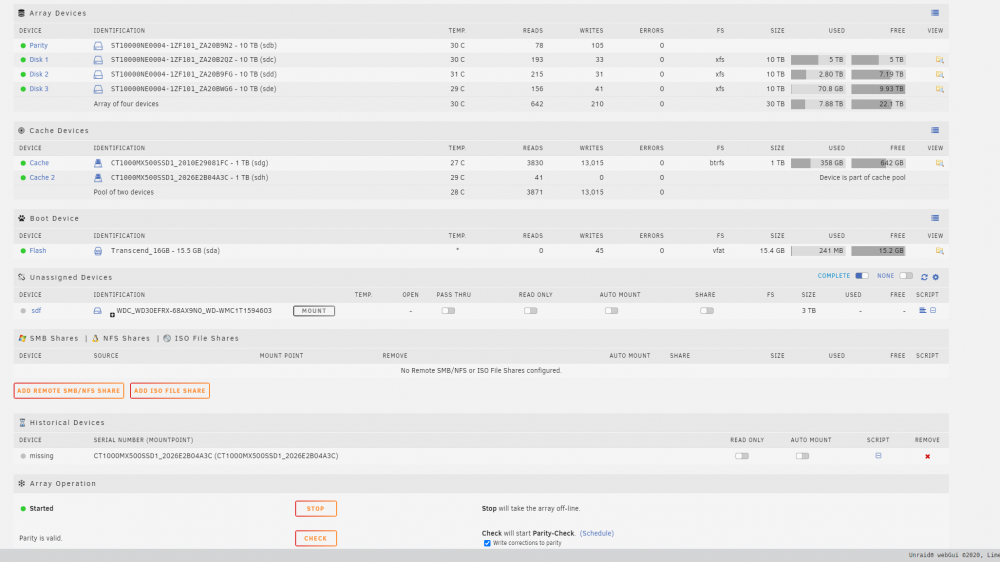Open the parity check Schedule link
1000x562 pixels.
pos(597,533)
